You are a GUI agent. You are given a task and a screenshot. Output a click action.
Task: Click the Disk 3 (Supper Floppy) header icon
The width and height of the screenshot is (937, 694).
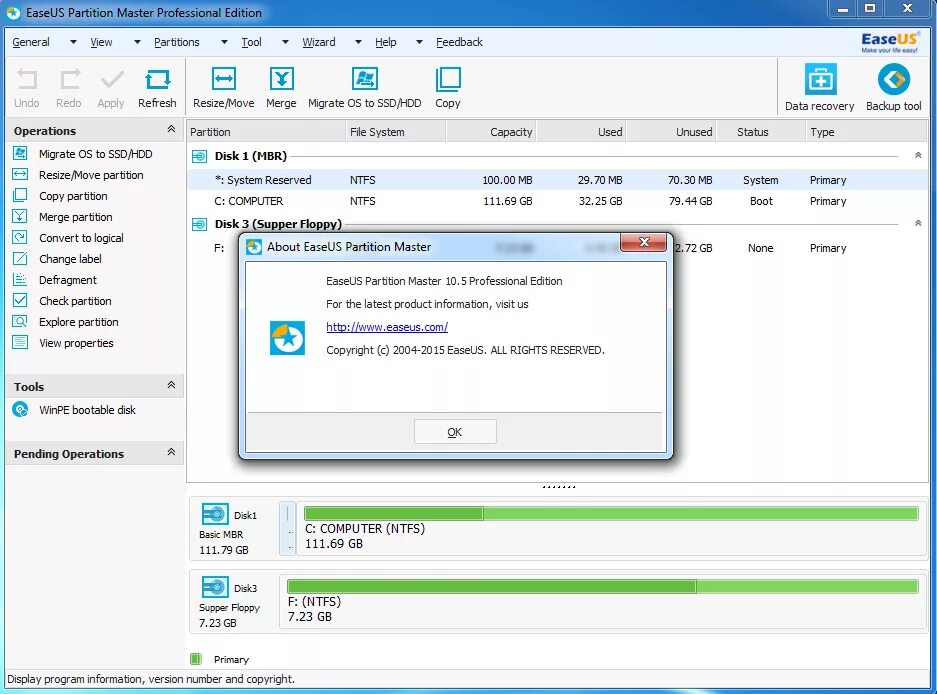[199, 225]
